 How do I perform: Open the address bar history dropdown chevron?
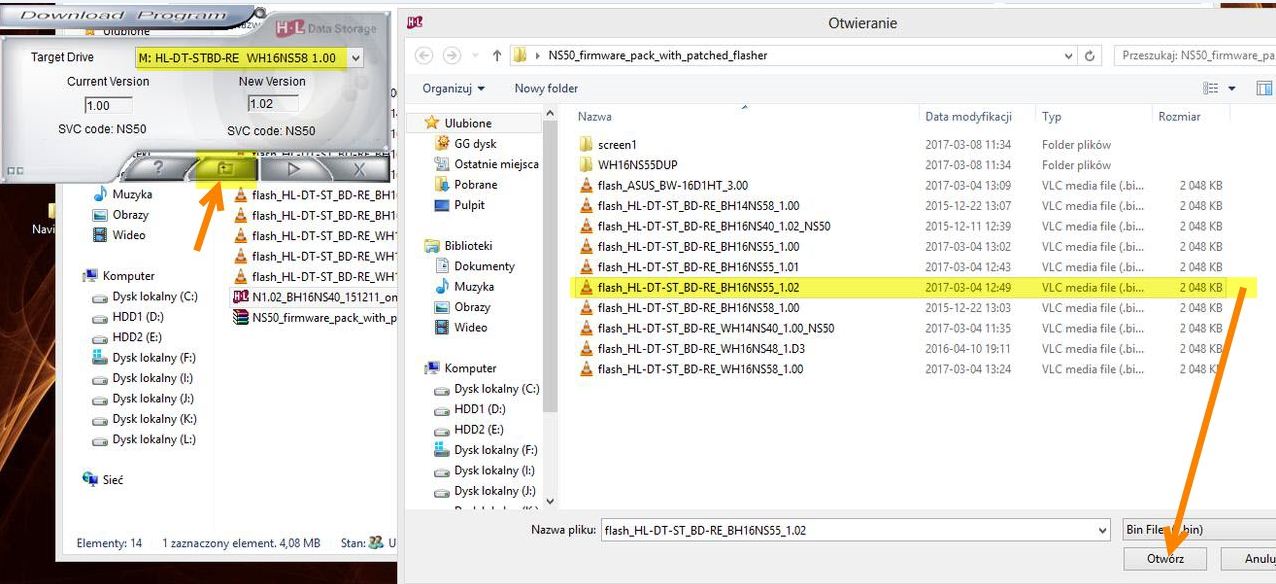tap(1069, 56)
